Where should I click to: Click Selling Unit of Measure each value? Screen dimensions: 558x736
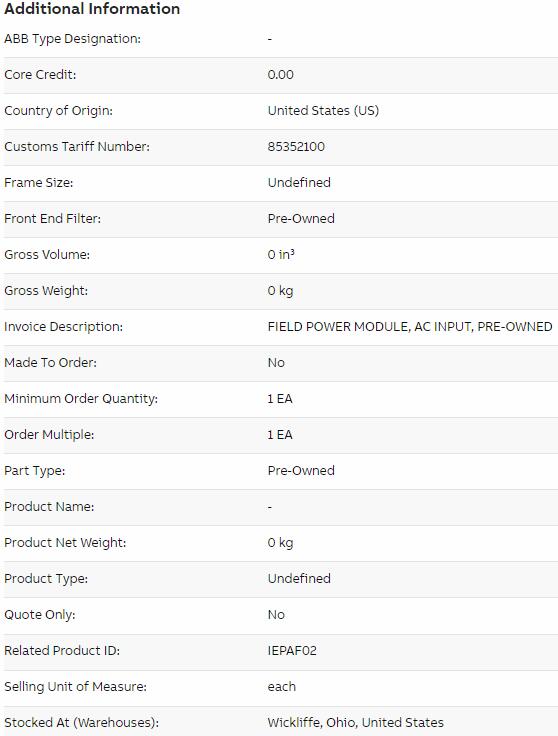click(x=282, y=687)
